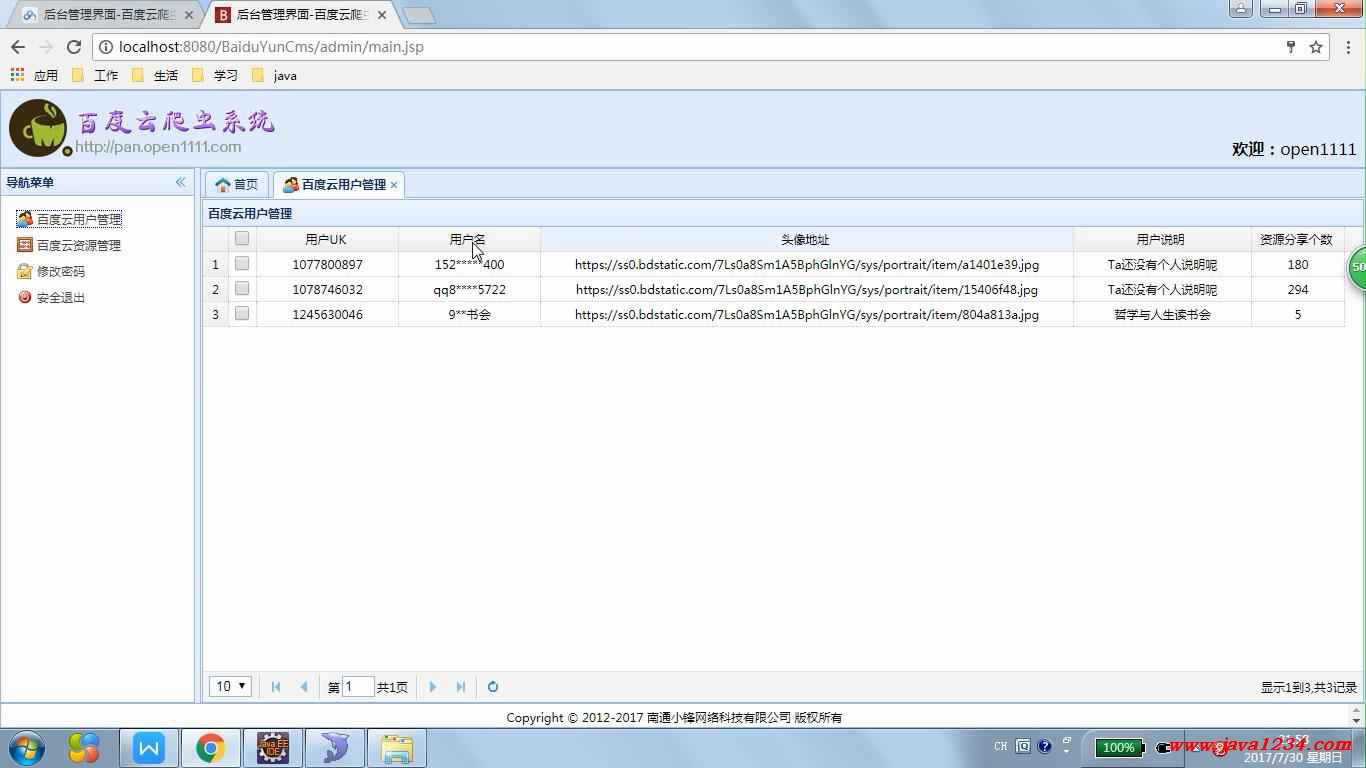The width and height of the screenshot is (1366, 768).
Task: Open the Windows Start menu
Action: click(27, 747)
